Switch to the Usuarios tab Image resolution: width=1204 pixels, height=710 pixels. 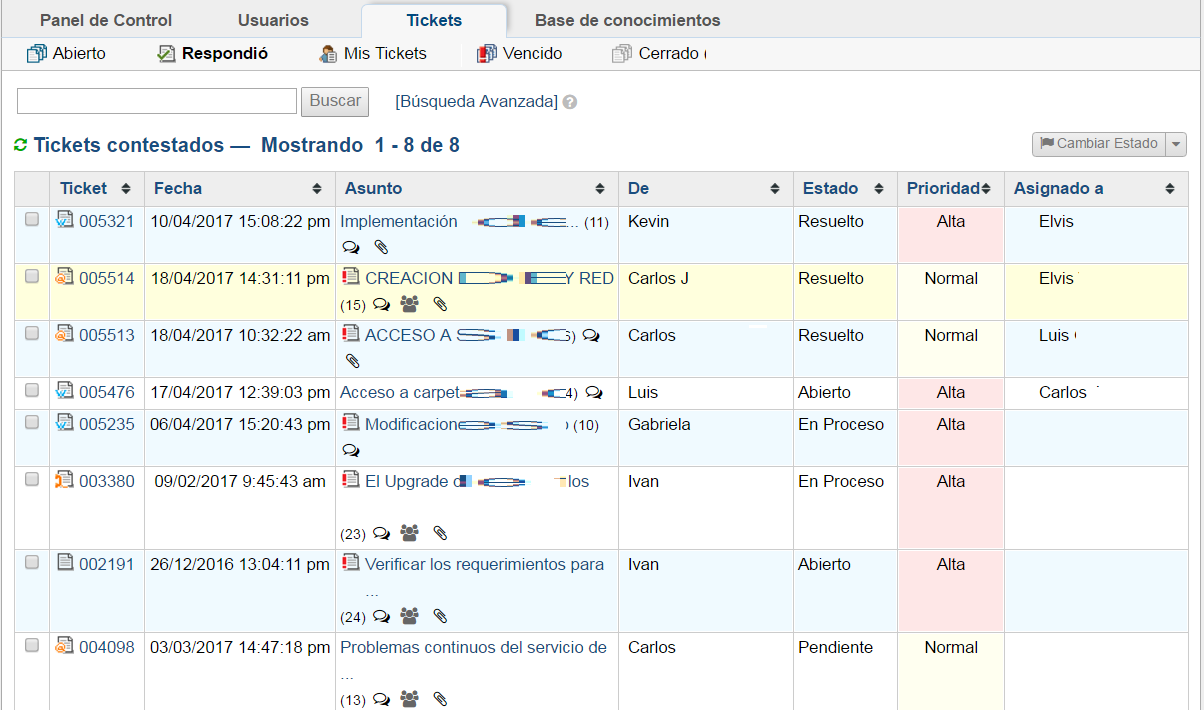273,20
